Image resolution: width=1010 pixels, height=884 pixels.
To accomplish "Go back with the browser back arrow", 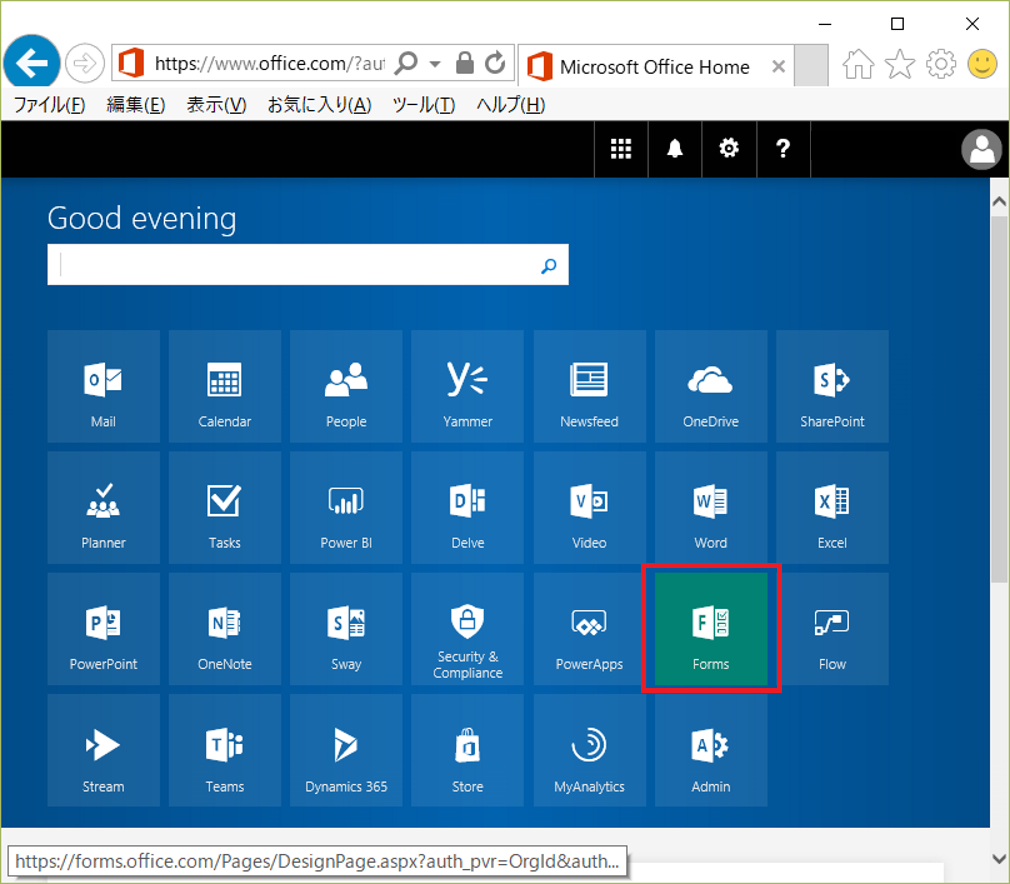I will click(x=32, y=62).
